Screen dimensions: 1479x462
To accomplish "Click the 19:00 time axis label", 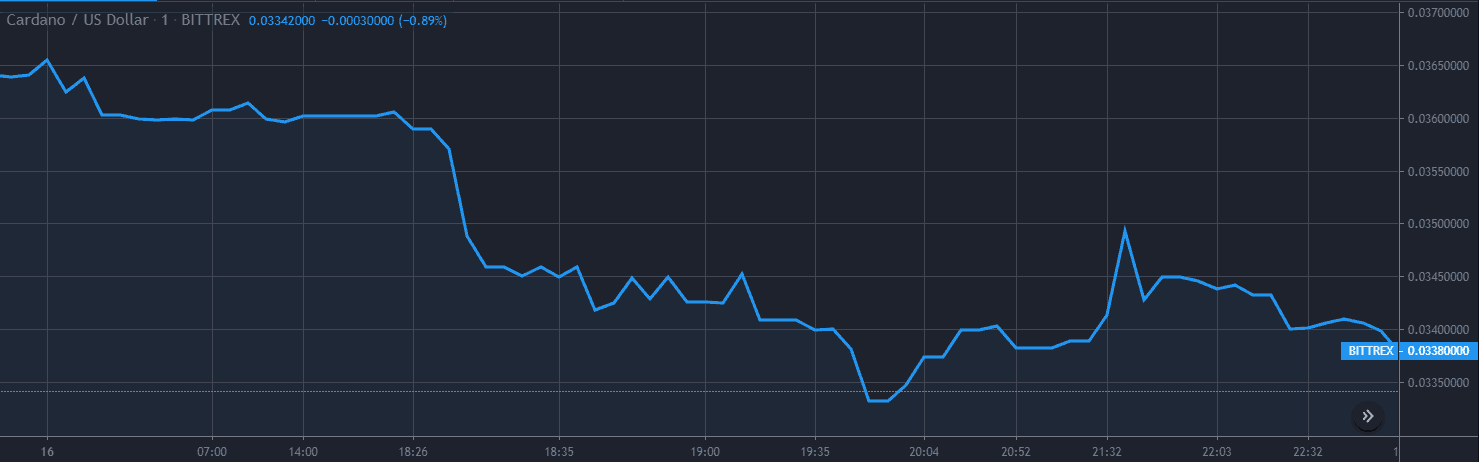I will (x=706, y=452).
